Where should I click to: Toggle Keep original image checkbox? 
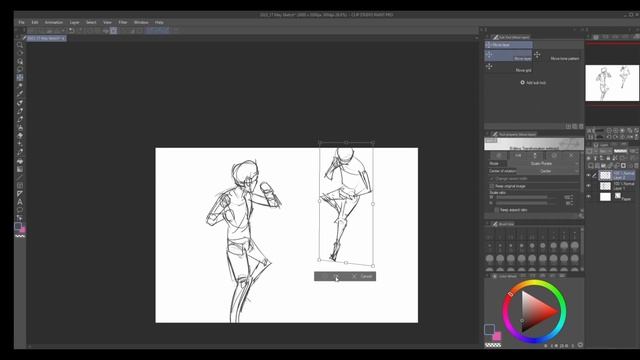492,186
